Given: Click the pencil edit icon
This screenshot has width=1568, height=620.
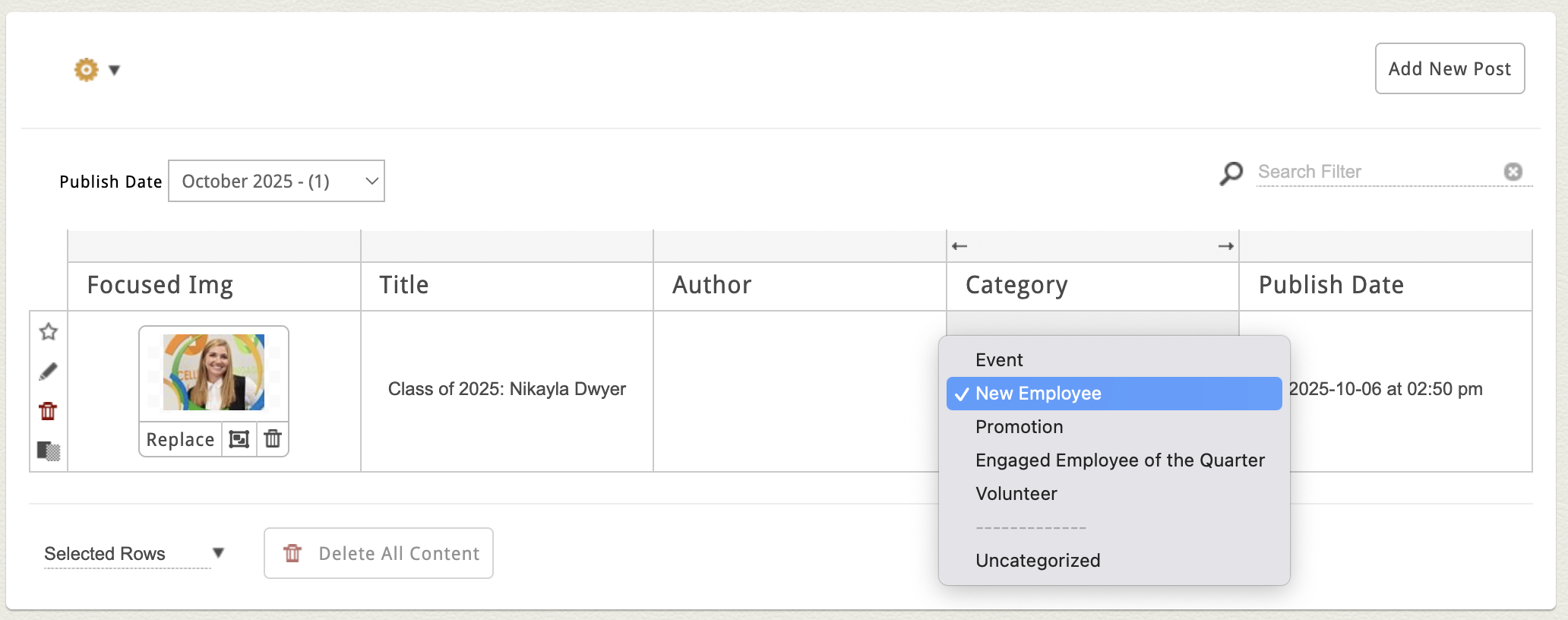Looking at the screenshot, I should click(x=48, y=372).
